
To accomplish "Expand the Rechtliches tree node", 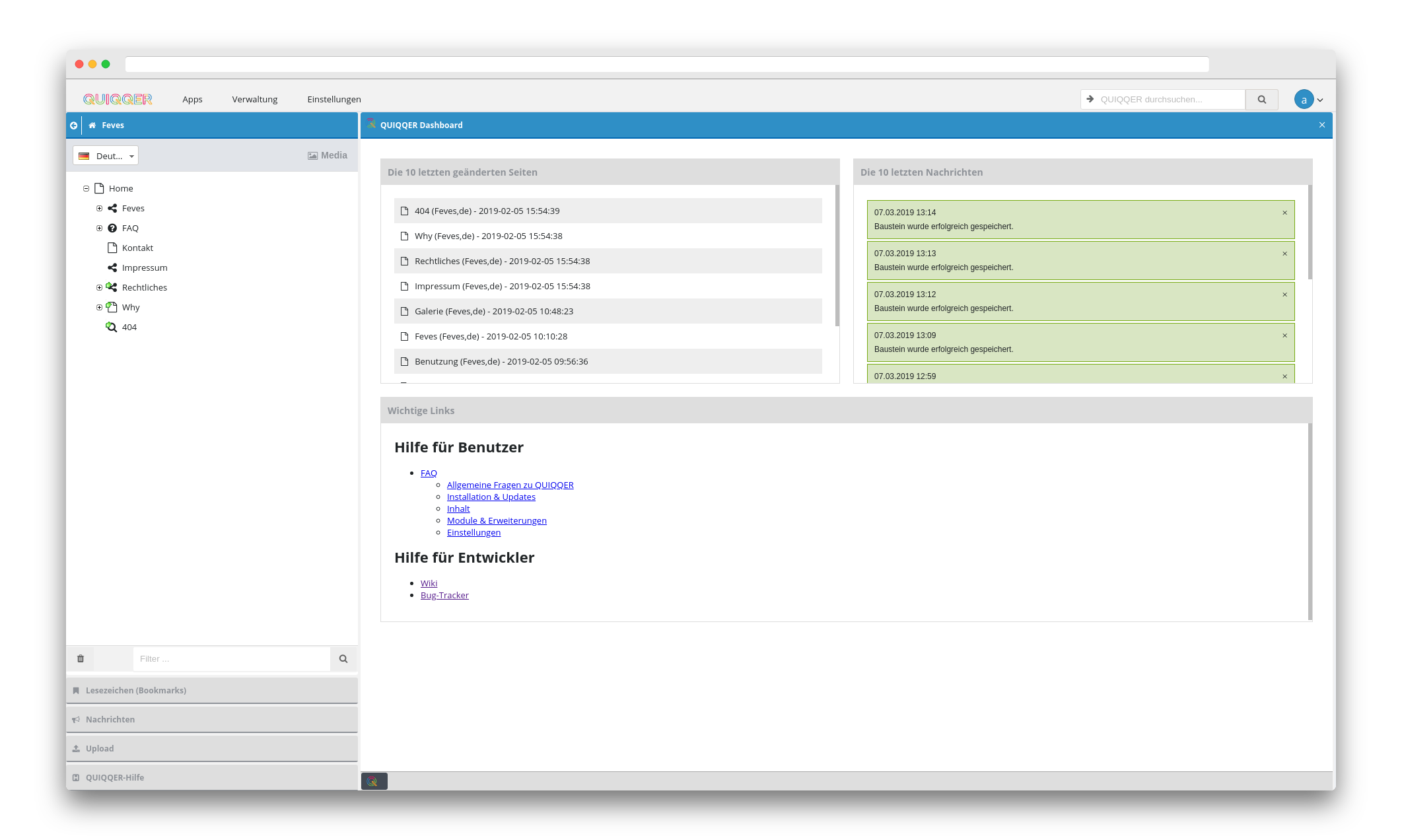I will (99, 287).
